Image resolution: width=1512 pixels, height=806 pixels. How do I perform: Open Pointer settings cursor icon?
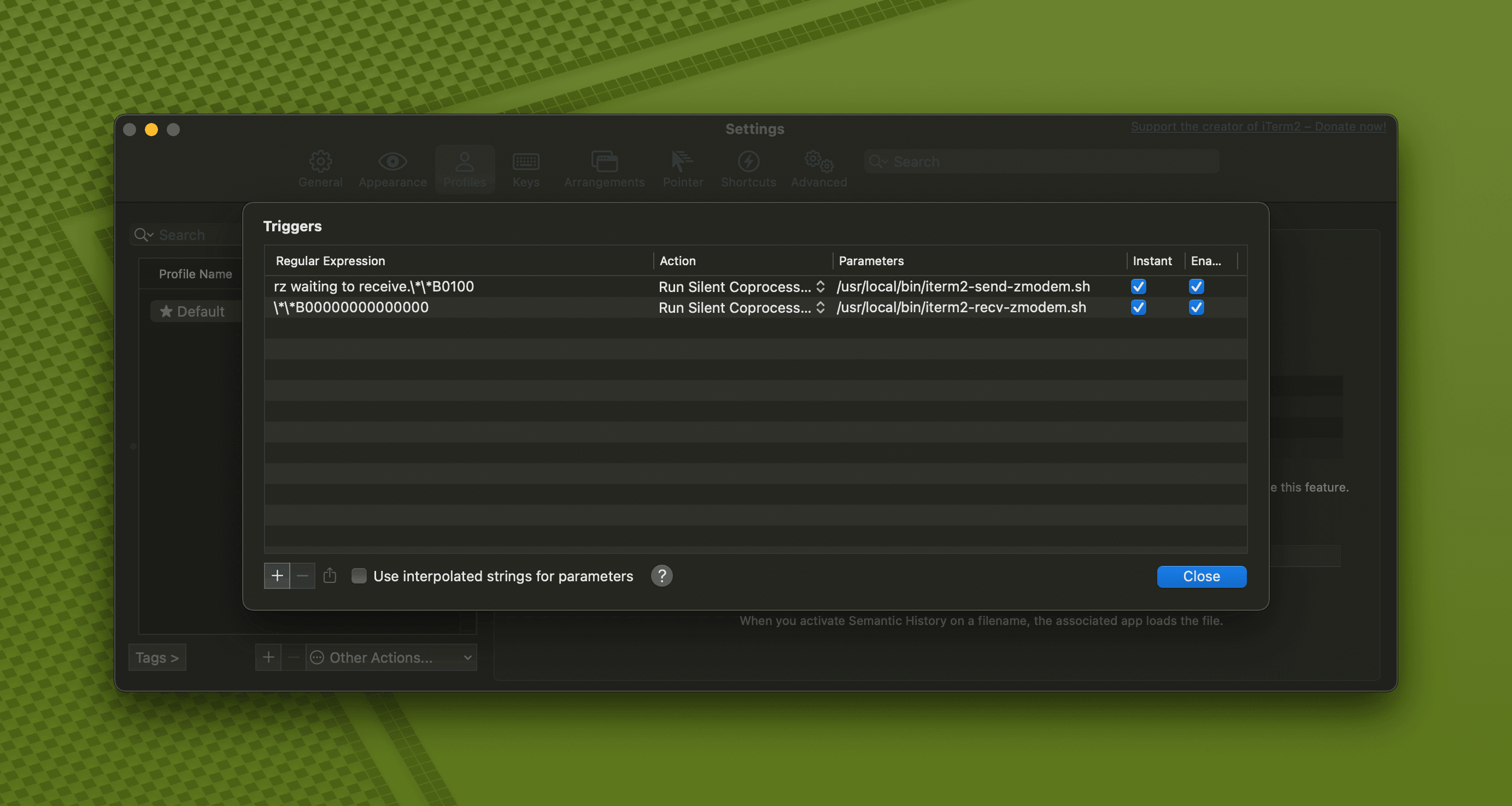pos(682,162)
